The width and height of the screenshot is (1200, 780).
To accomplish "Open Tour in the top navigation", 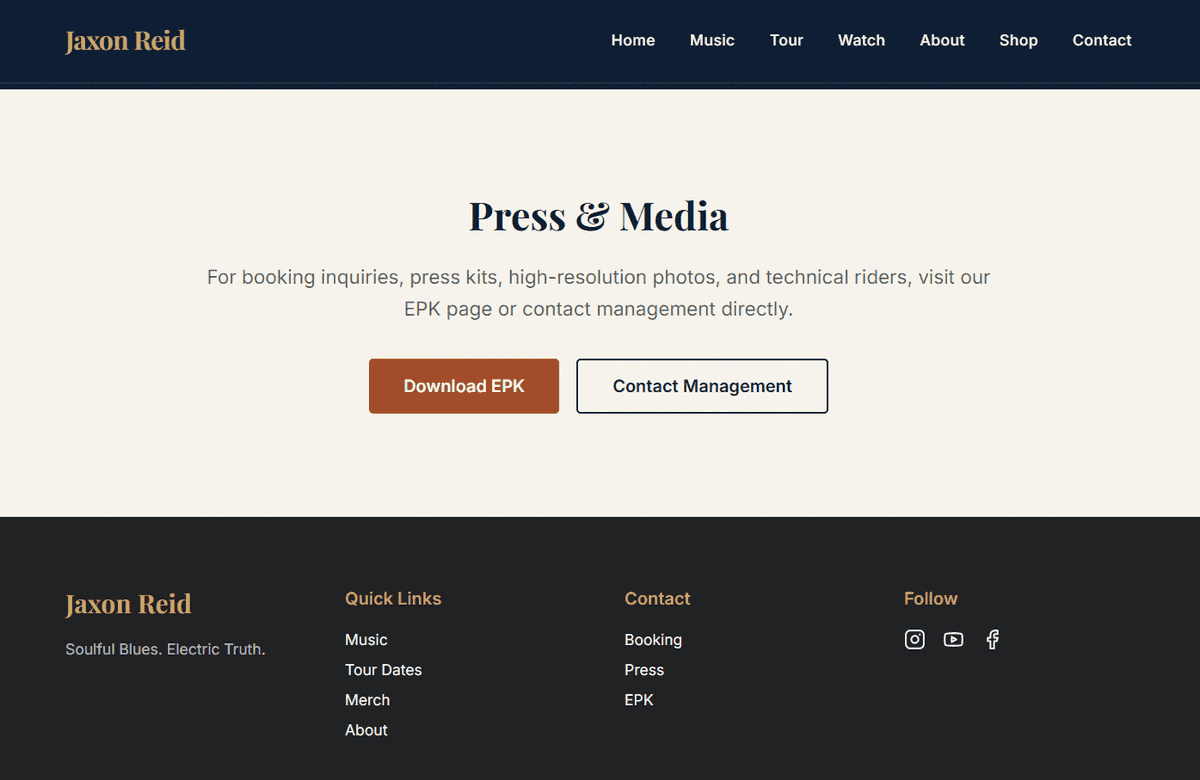I will [x=786, y=40].
